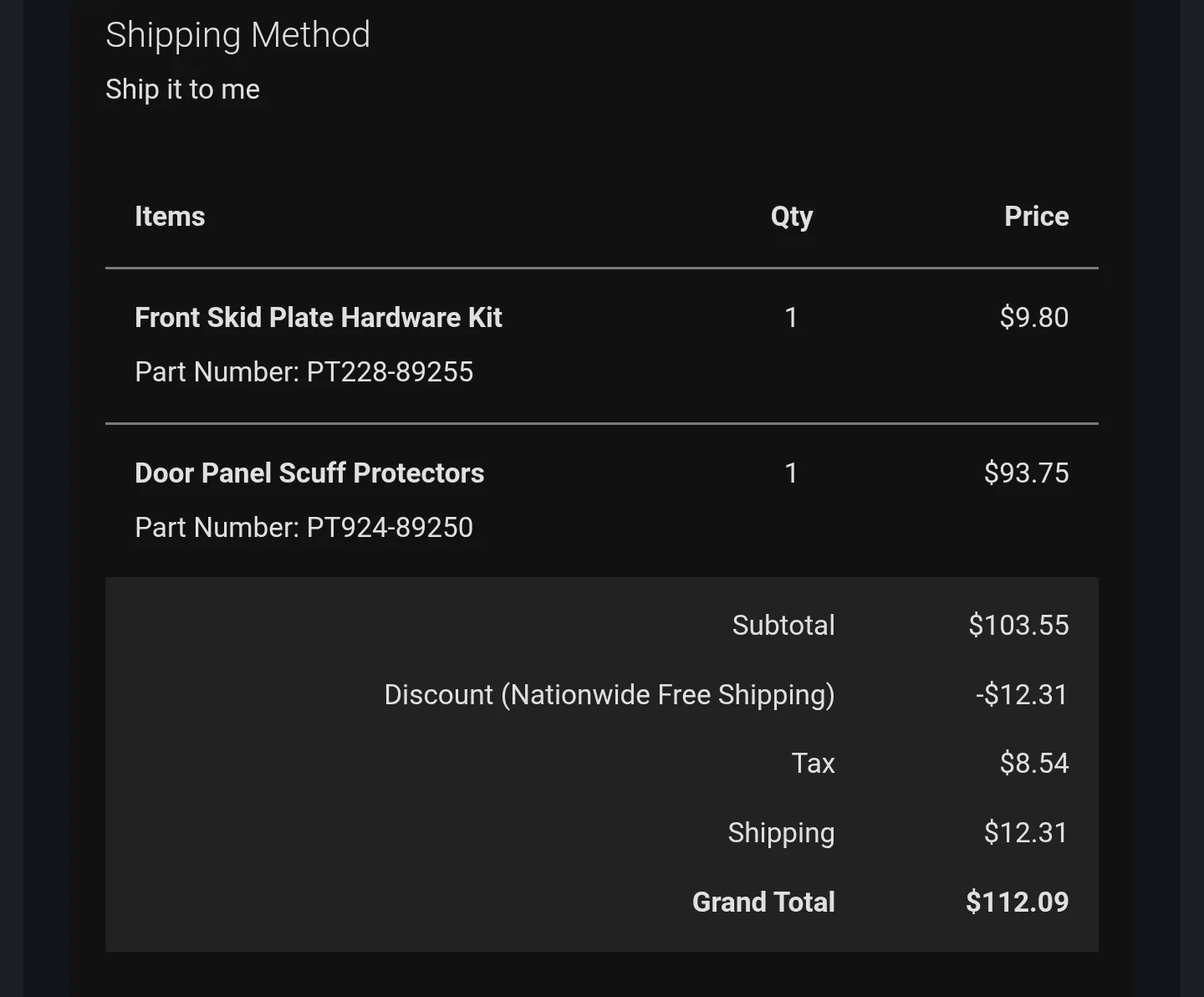Screen dimensions: 1204x997
Task: Click the Items column header
Action: pos(170,217)
